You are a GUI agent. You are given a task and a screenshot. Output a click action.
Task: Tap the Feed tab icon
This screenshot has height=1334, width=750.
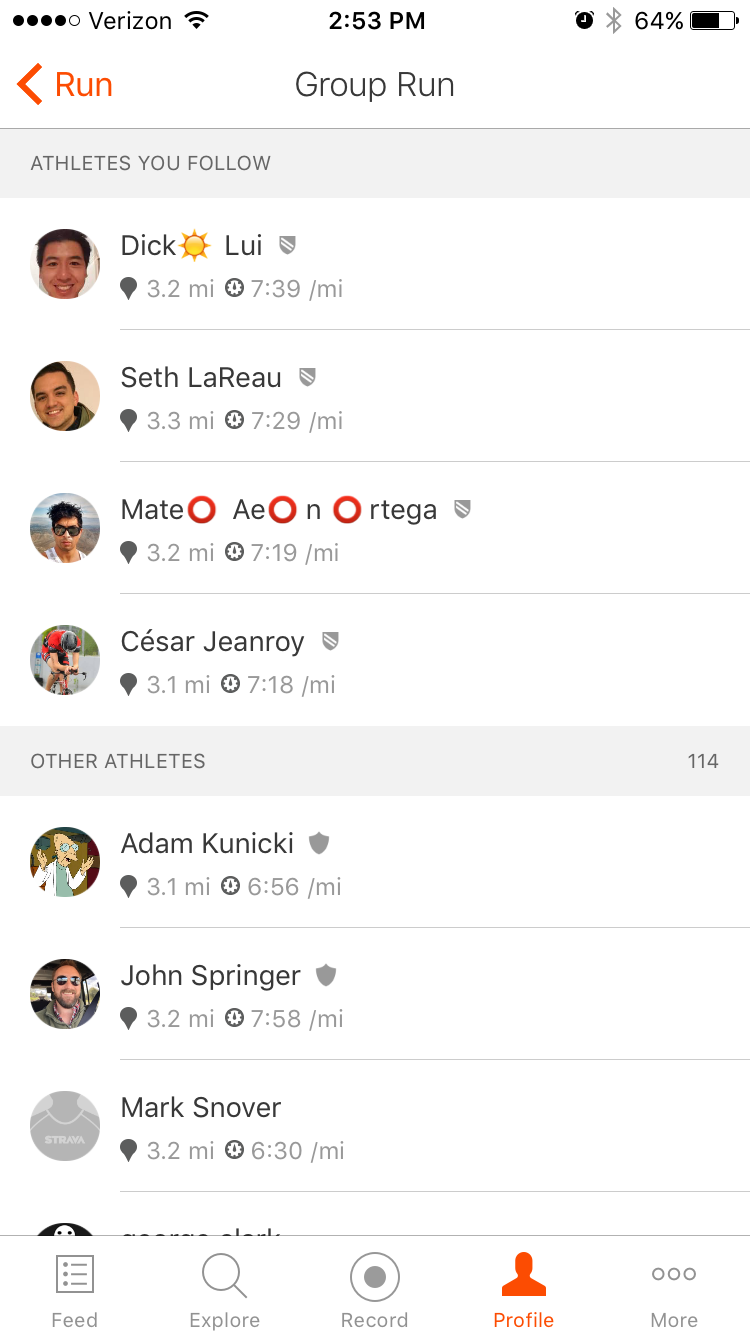(x=75, y=1275)
